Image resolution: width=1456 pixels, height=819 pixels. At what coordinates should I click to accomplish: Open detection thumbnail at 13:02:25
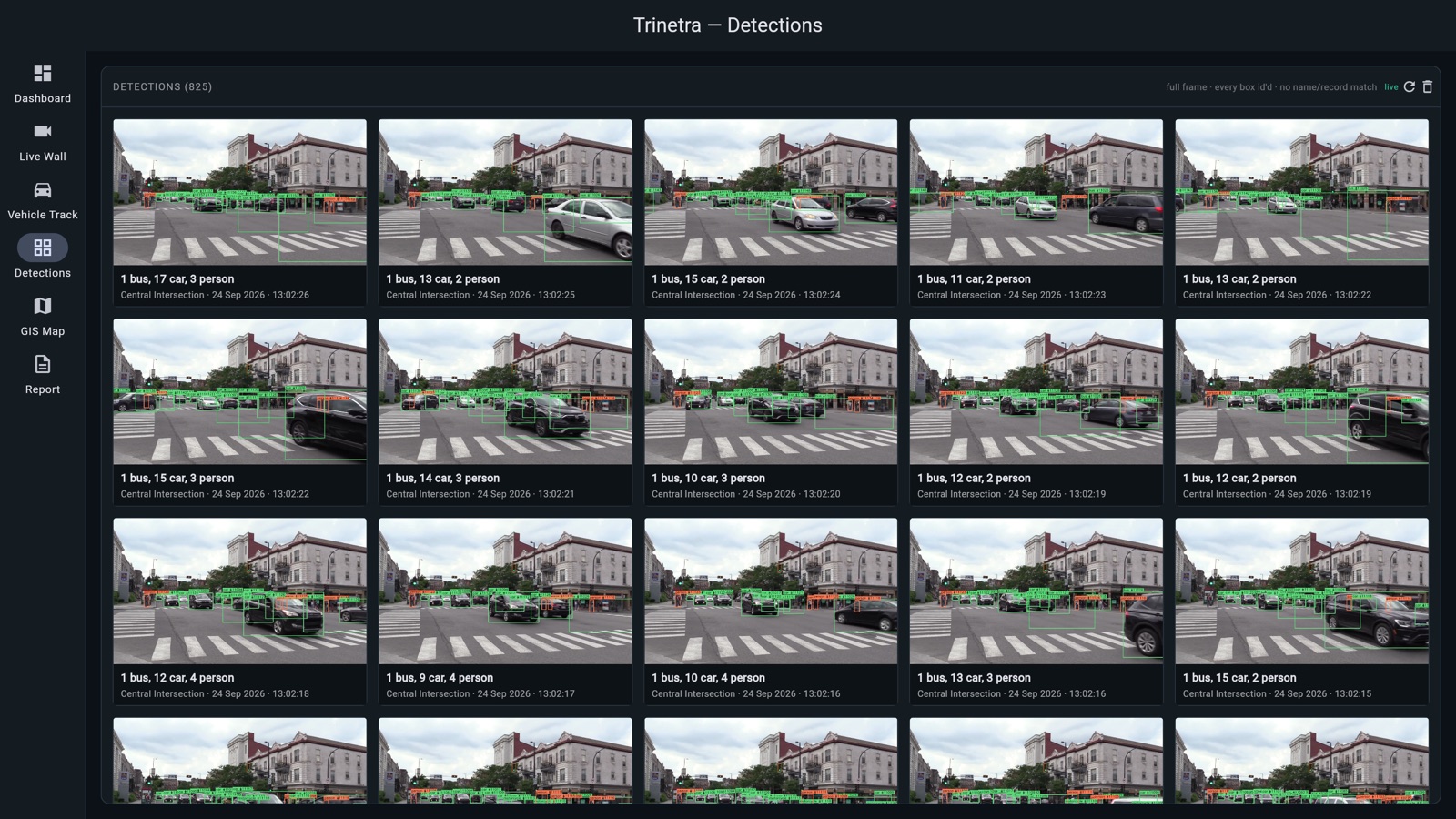(x=505, y=192)
